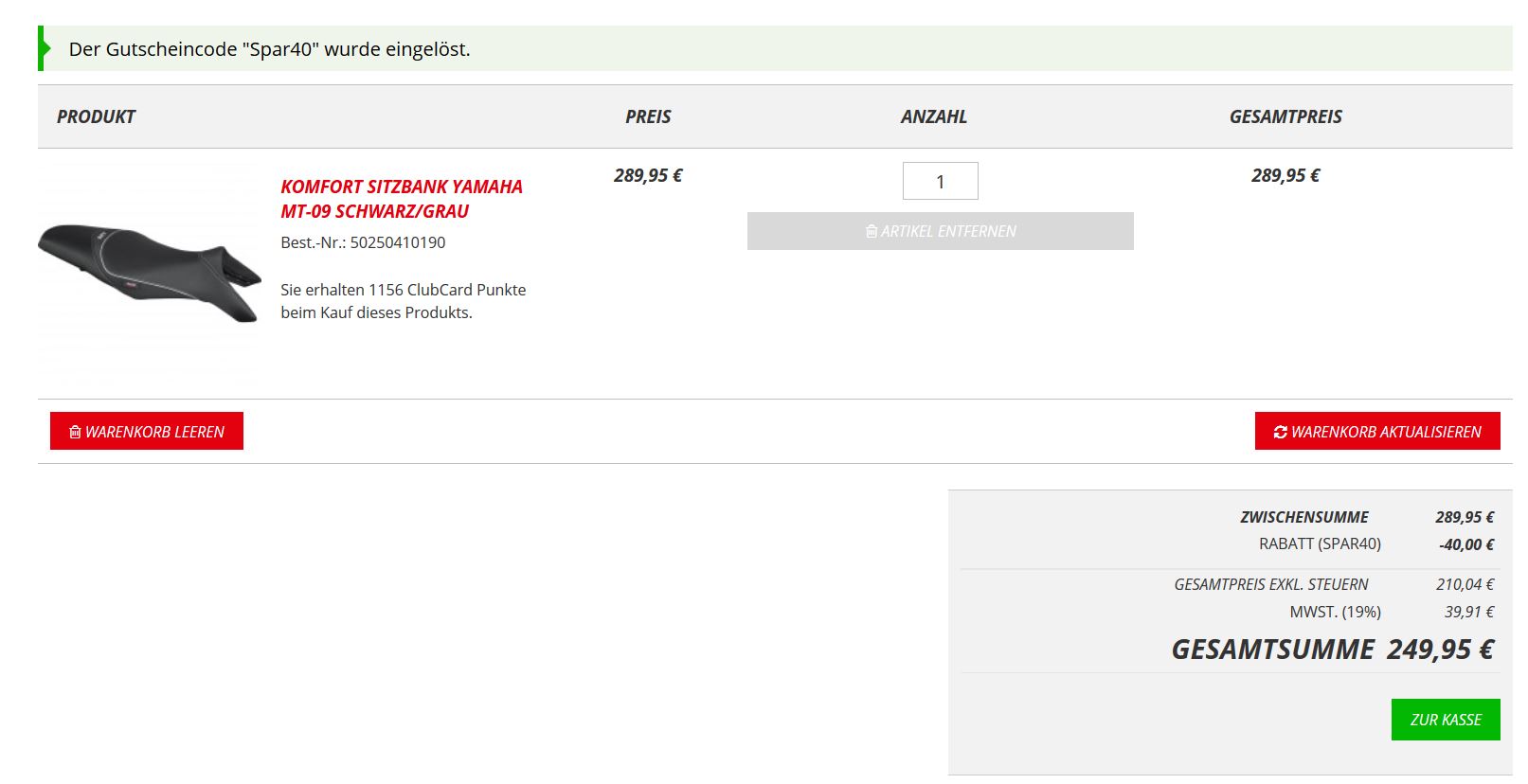Click the GESAMTPREIS column header

1285,116
